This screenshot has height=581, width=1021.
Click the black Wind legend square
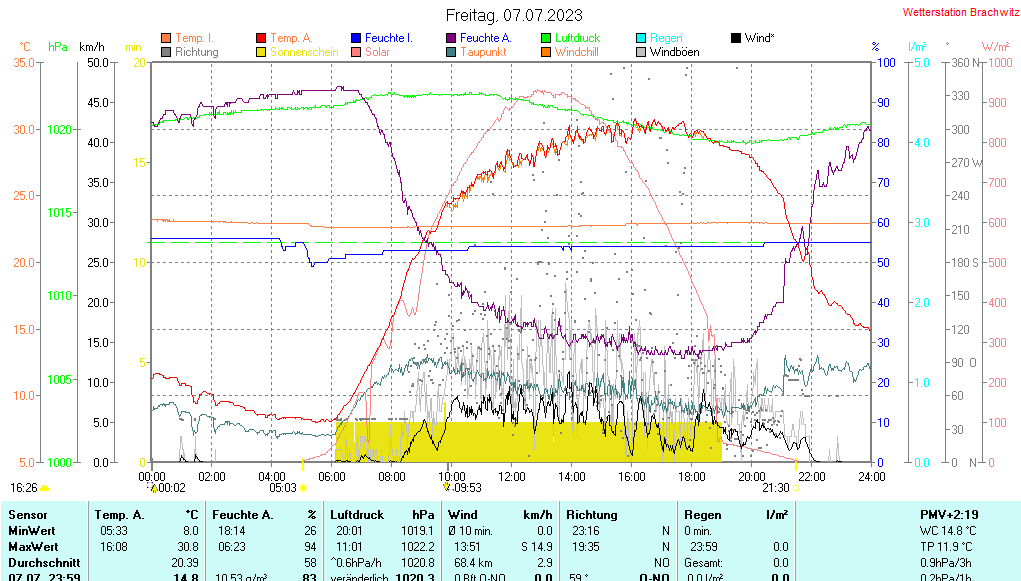736,38
